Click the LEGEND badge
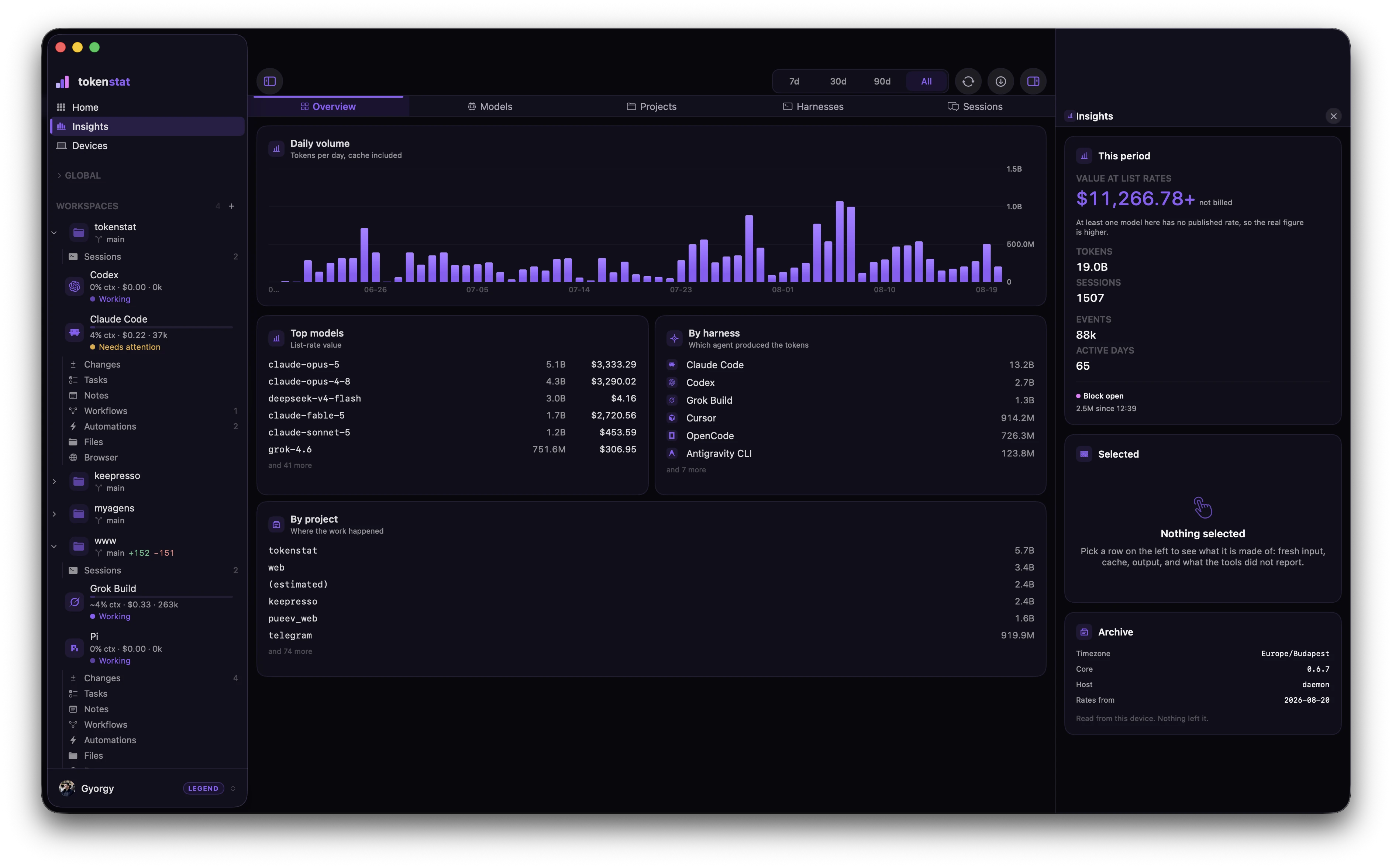This screenshot has height=868, width=1392. pos(203,788)
